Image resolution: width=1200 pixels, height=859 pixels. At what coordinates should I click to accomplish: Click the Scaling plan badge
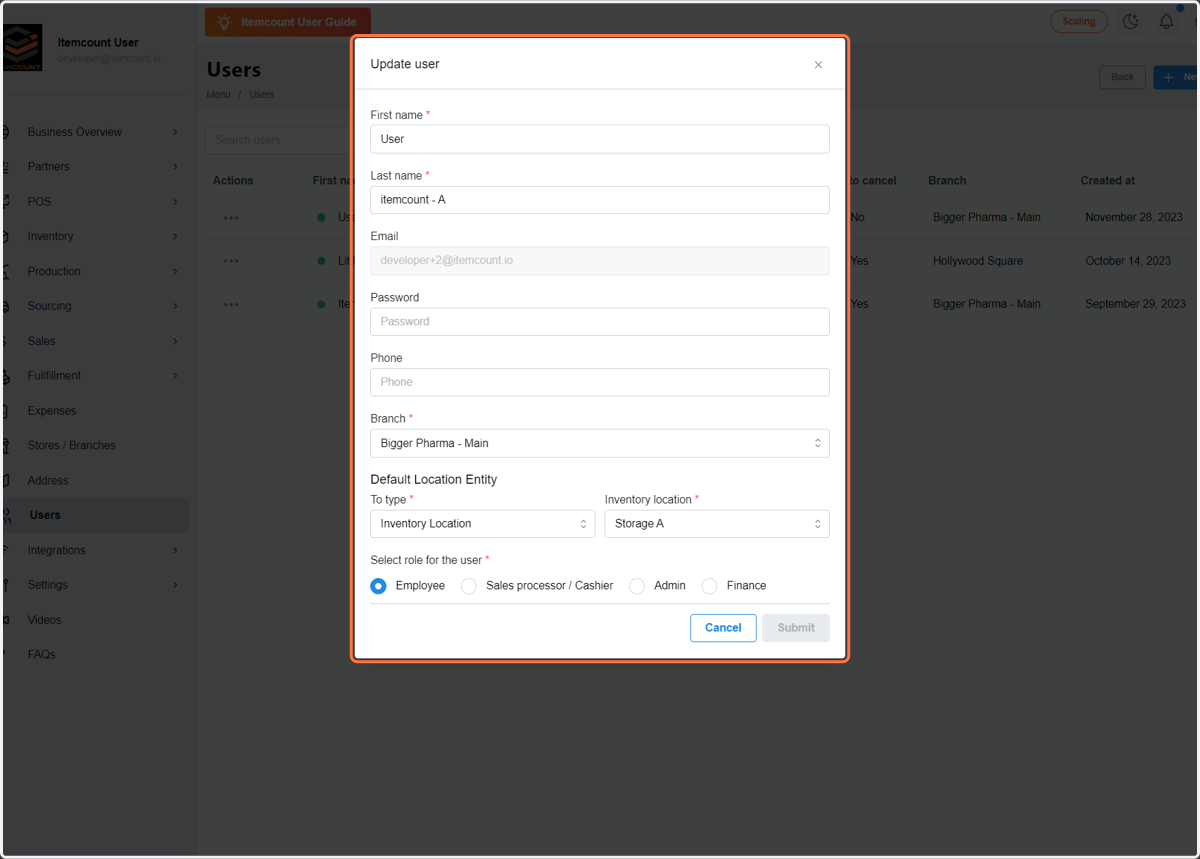[x=1079, y=21]
